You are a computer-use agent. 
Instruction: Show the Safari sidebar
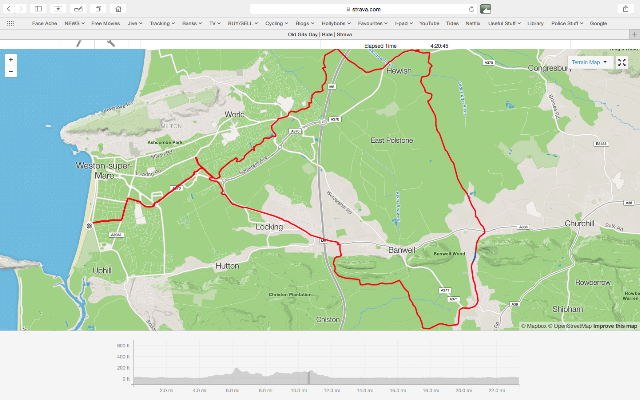pos(38,9)
